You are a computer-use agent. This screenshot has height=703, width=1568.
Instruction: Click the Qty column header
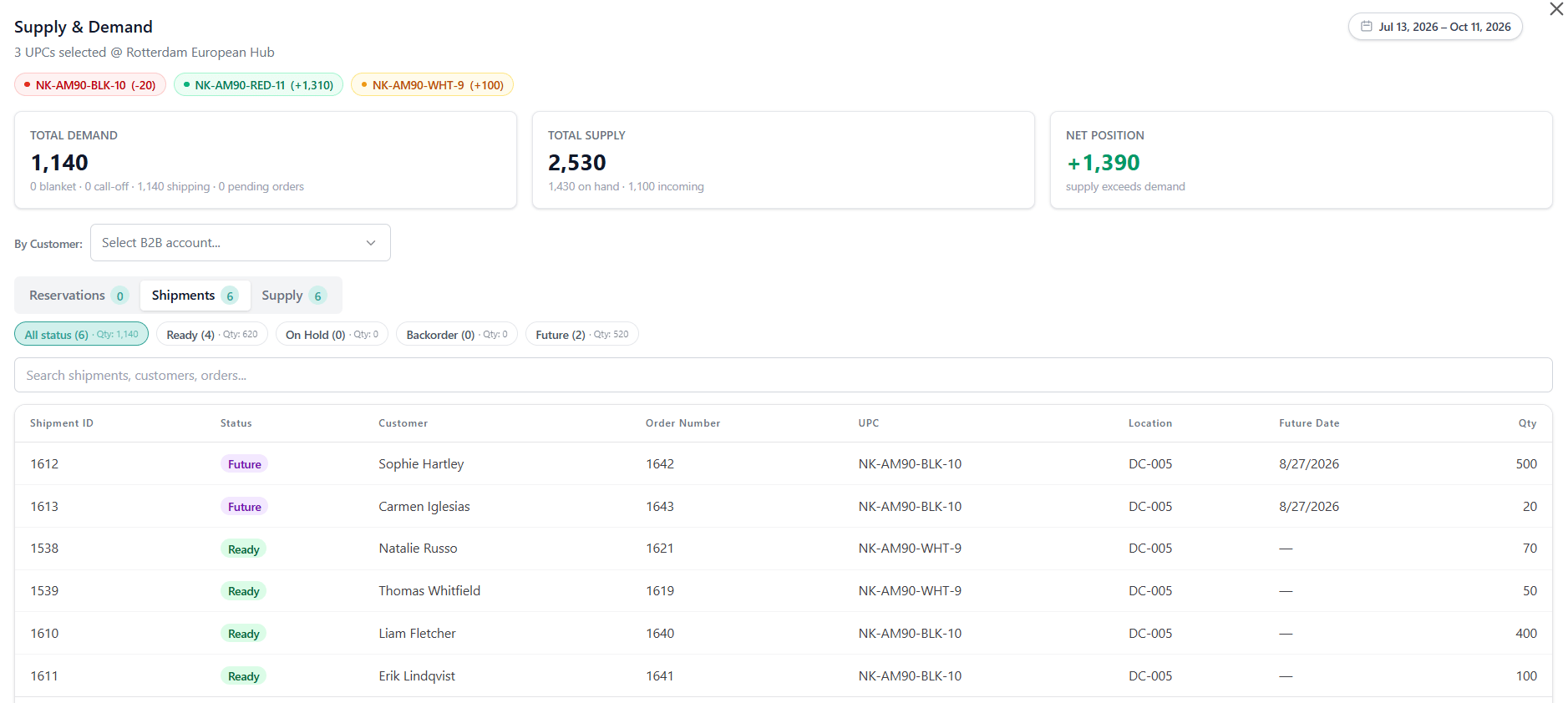click(1528, 423)
